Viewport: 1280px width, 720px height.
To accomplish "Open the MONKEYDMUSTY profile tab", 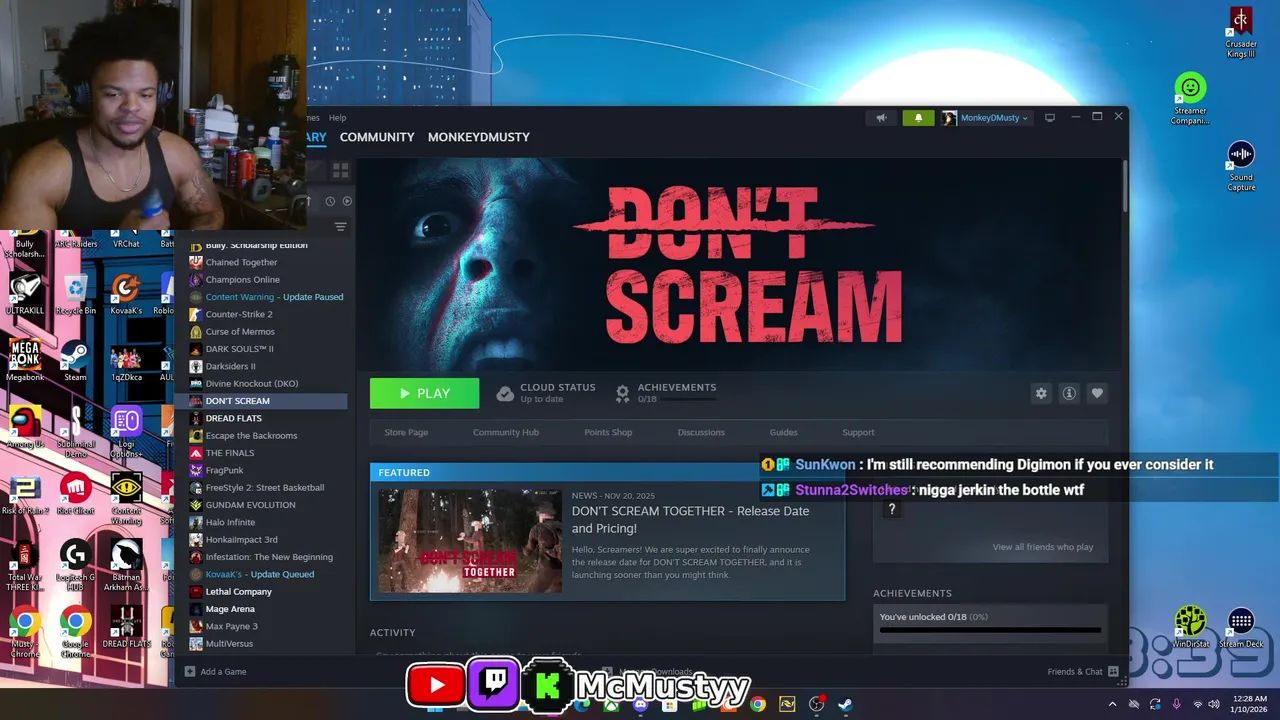I will [x=479, y=137].
